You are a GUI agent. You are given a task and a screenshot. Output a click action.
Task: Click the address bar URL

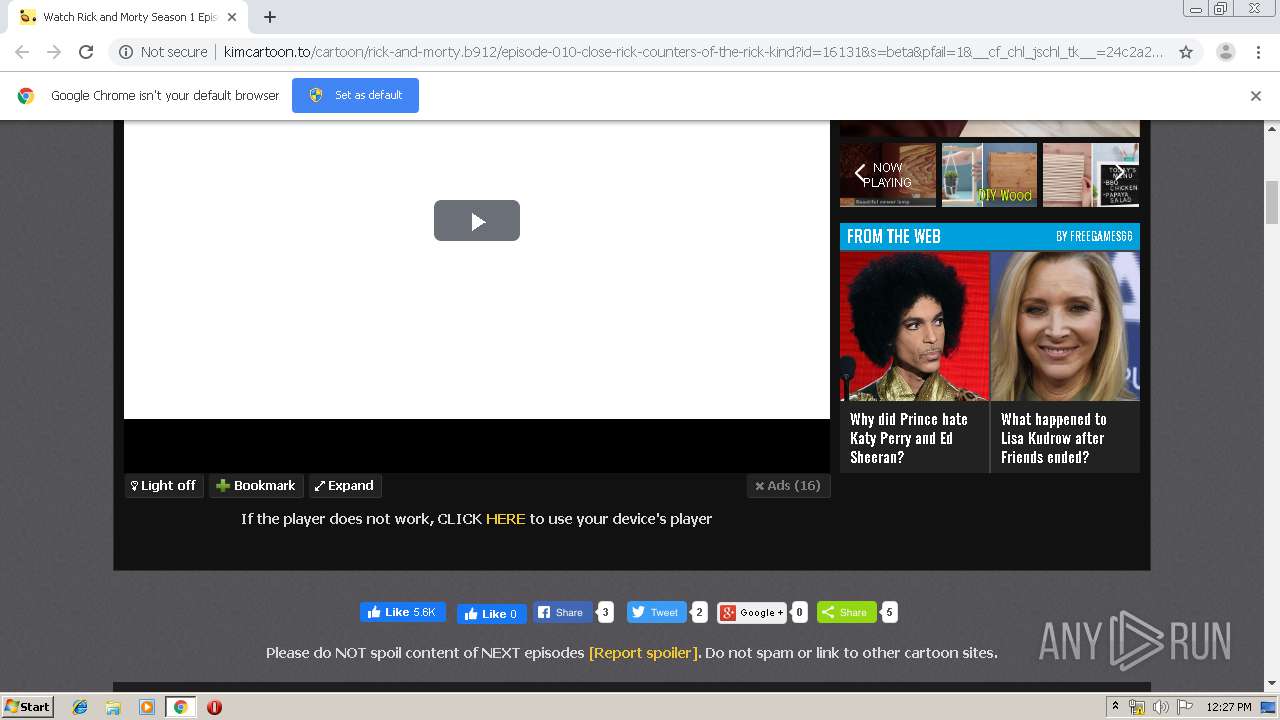693,52
